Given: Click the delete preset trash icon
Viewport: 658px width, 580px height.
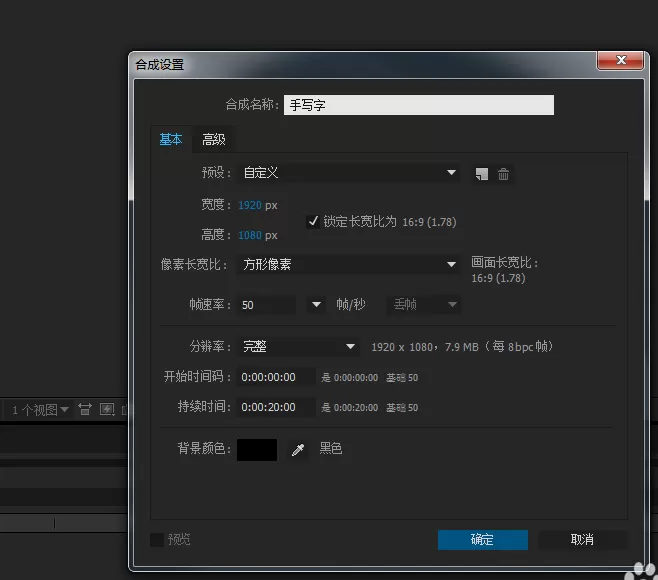Looking at the screenshot, I should [x=503, y=174].
